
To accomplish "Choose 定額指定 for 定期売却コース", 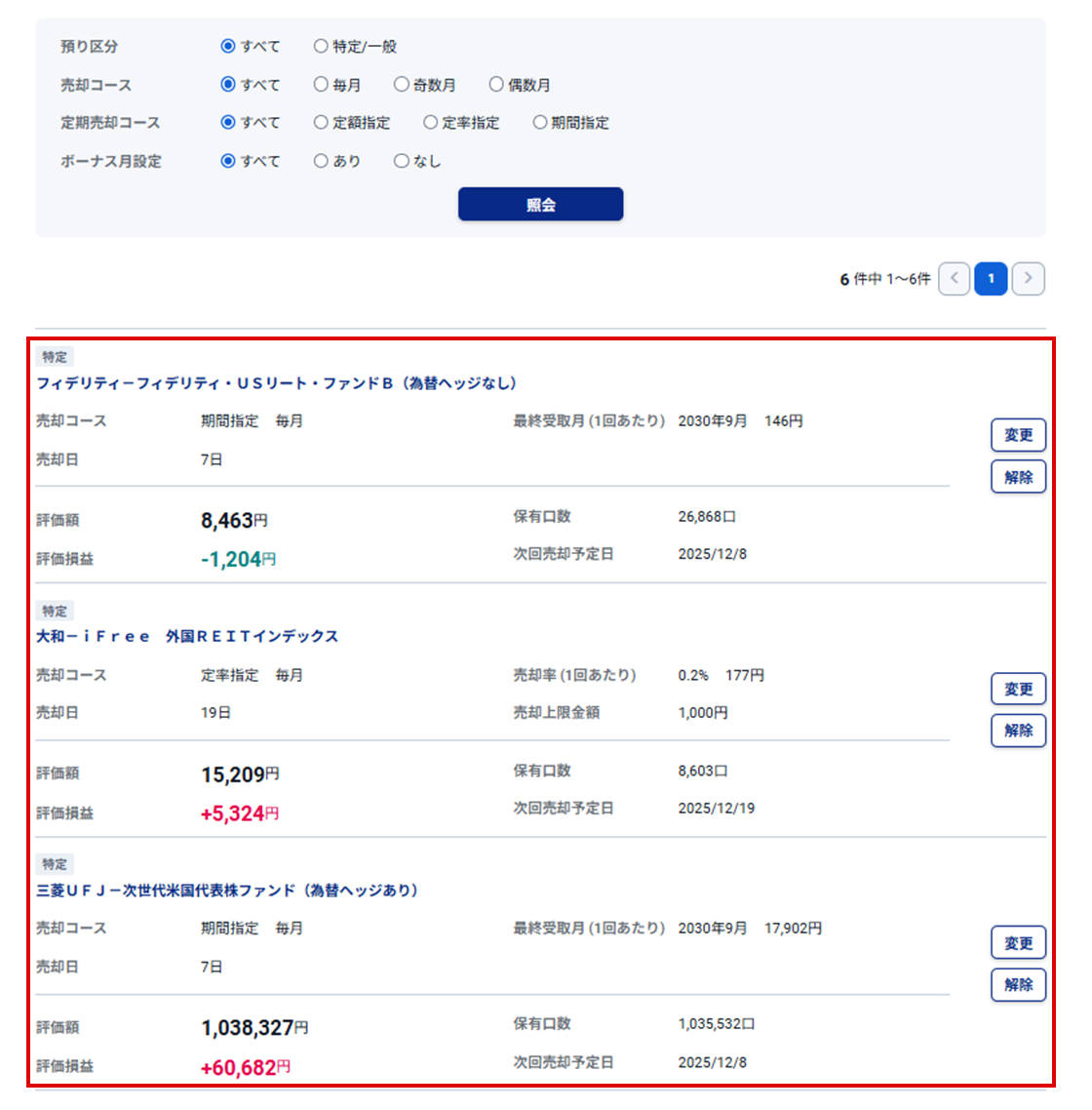I will tap(321, 123).
